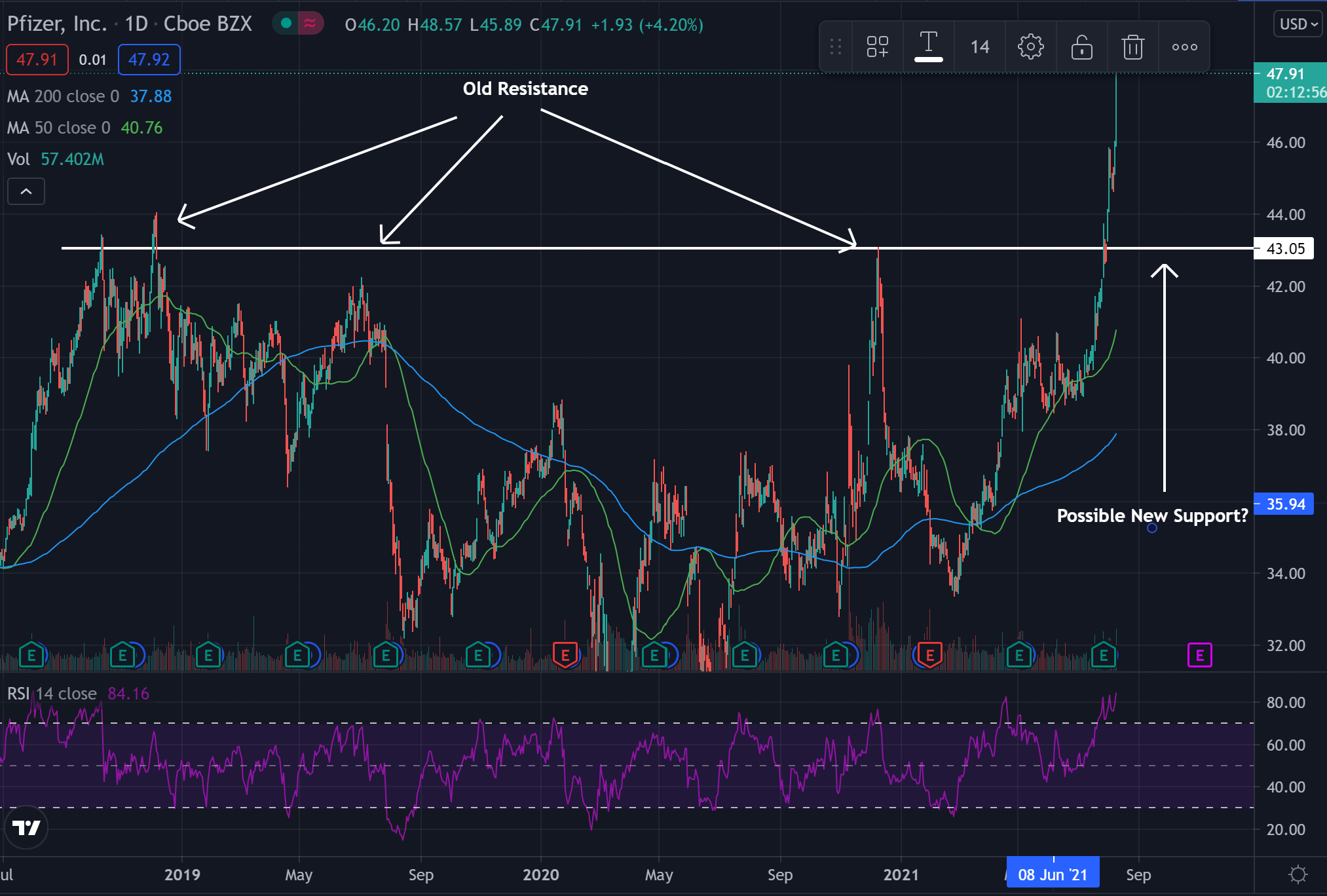Toggle the lock drawing icon
Screen dimensions: 1327x896
pyautogui.click(x=1081, y=47)
